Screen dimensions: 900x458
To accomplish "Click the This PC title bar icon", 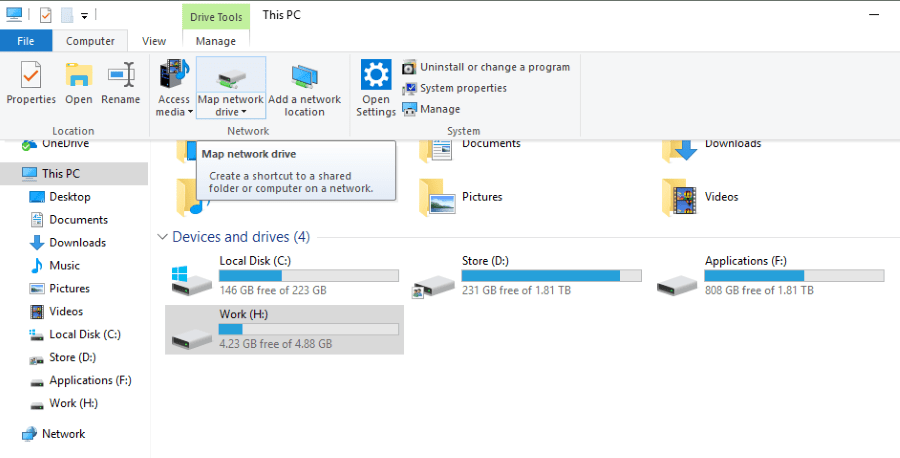I will [x=14, y=15].
